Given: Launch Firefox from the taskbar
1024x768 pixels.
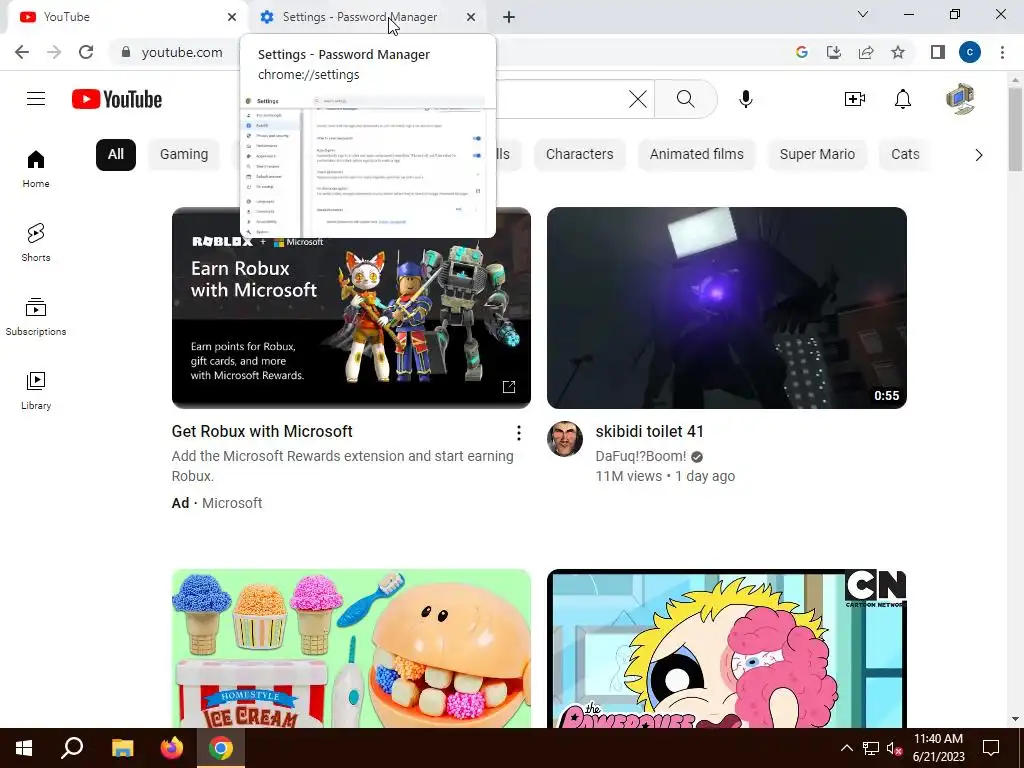Looking at the screenshot, I should pos(172,748).
